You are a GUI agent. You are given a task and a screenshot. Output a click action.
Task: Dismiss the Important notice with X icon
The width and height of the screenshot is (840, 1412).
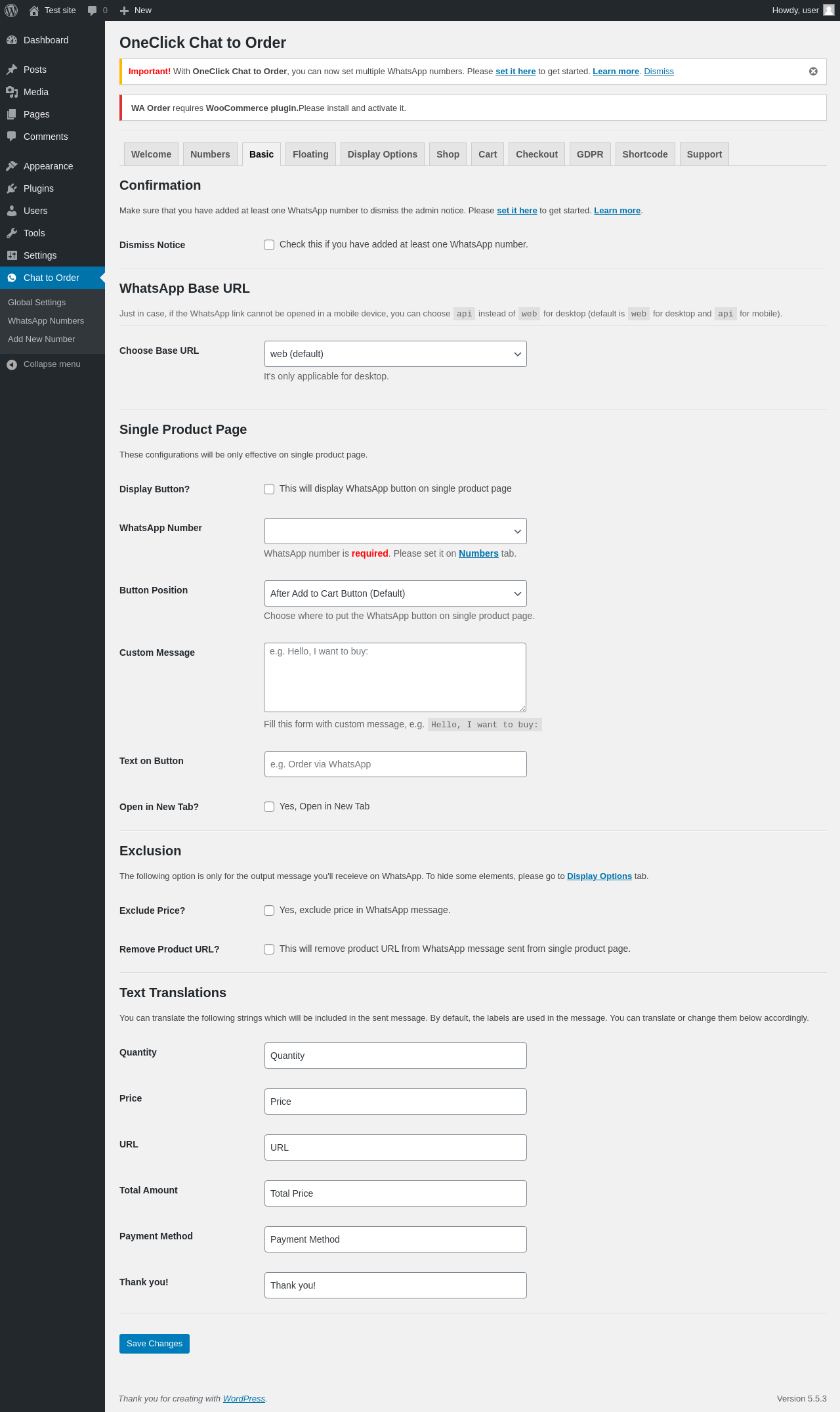coord(813,72)
